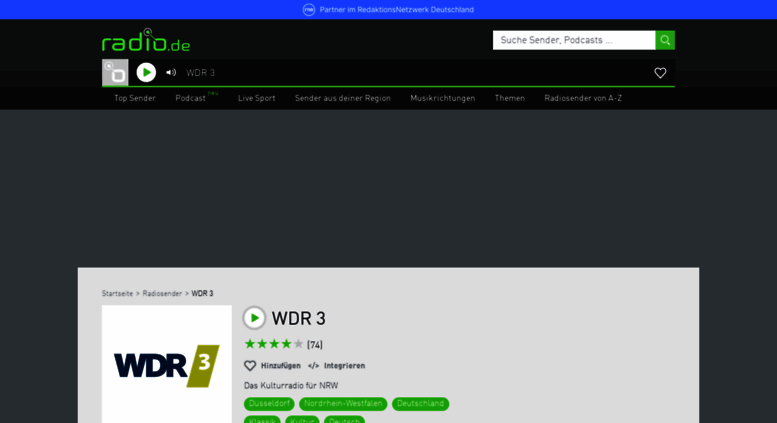Click Partner im RedaktionsNetzwerk Deutschland banner text
The width and height of the screenshot is (777, 423).
pyautogui.click(x=396, y=9)
